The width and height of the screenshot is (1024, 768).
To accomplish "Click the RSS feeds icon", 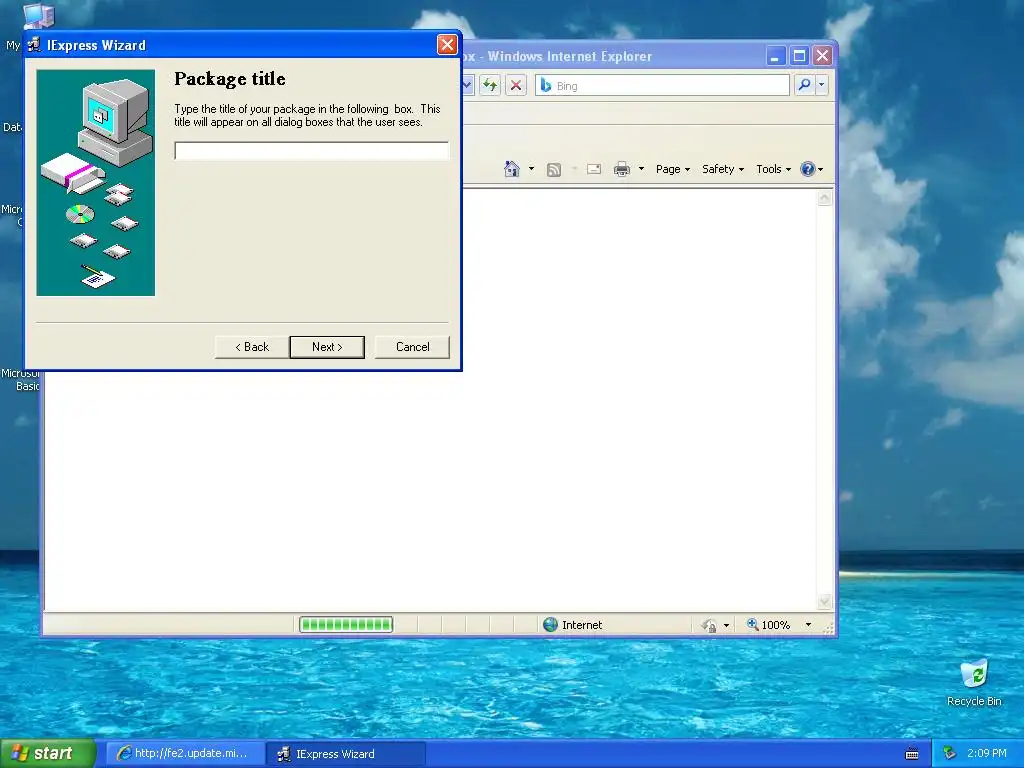I will pos(554,170).
